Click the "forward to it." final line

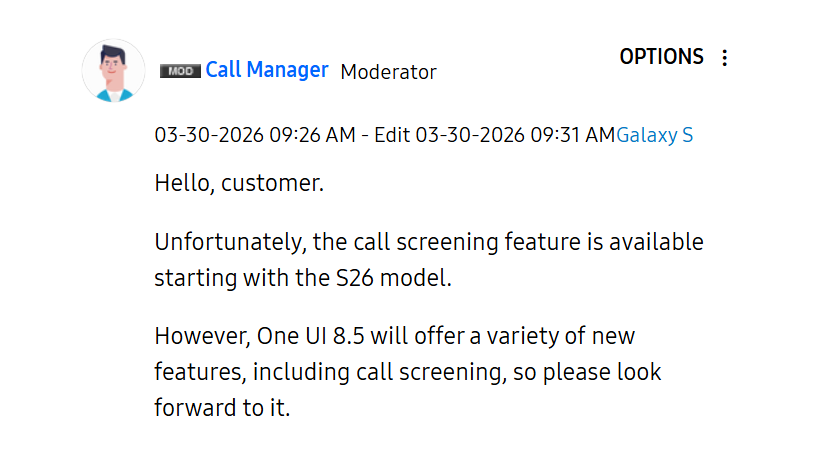(x=222, y=408)
